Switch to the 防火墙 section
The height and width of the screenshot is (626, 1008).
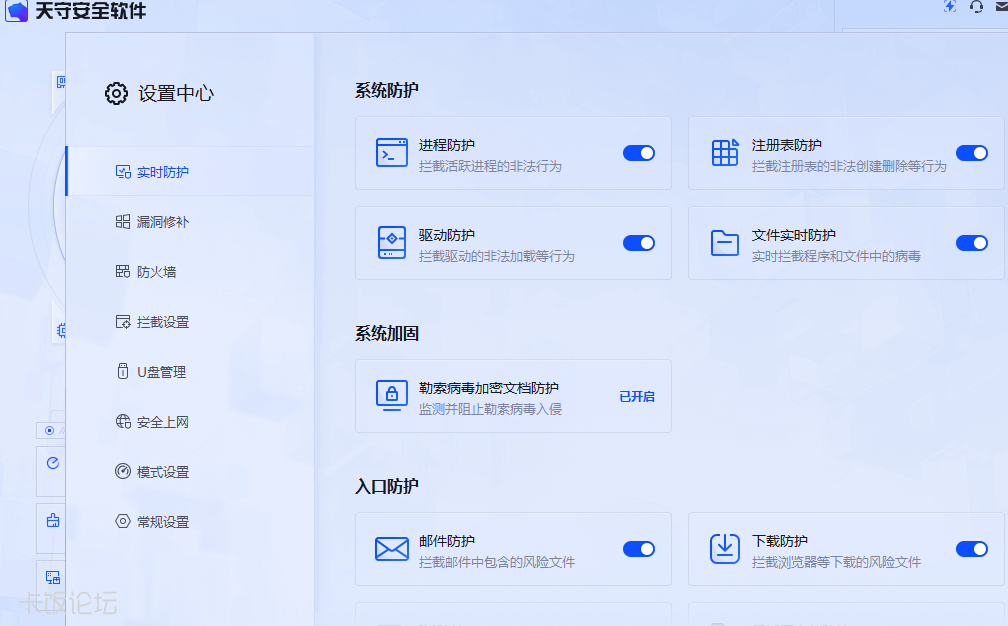click(156, 272)
